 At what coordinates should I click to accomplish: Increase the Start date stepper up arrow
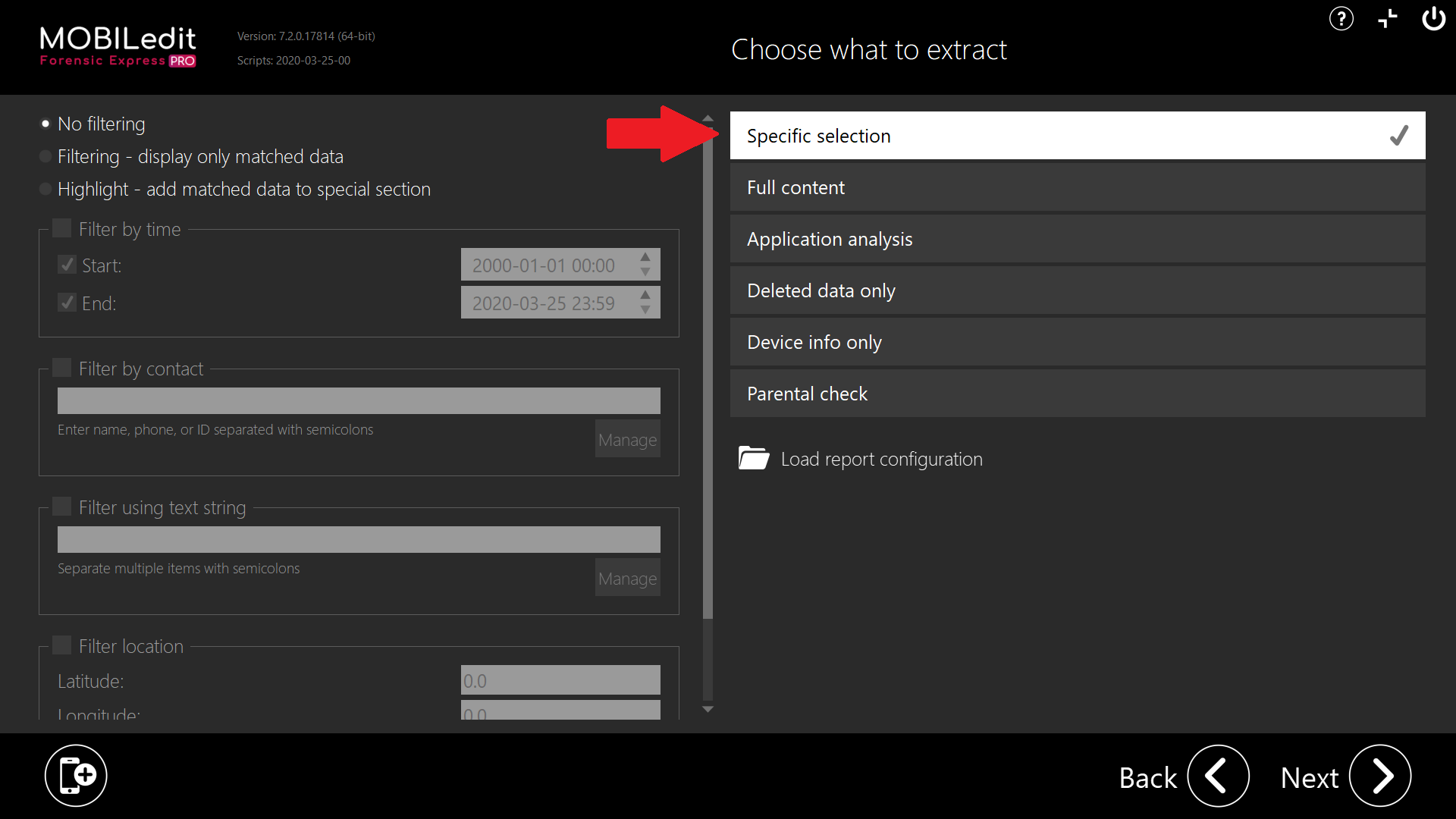point(645,257)
